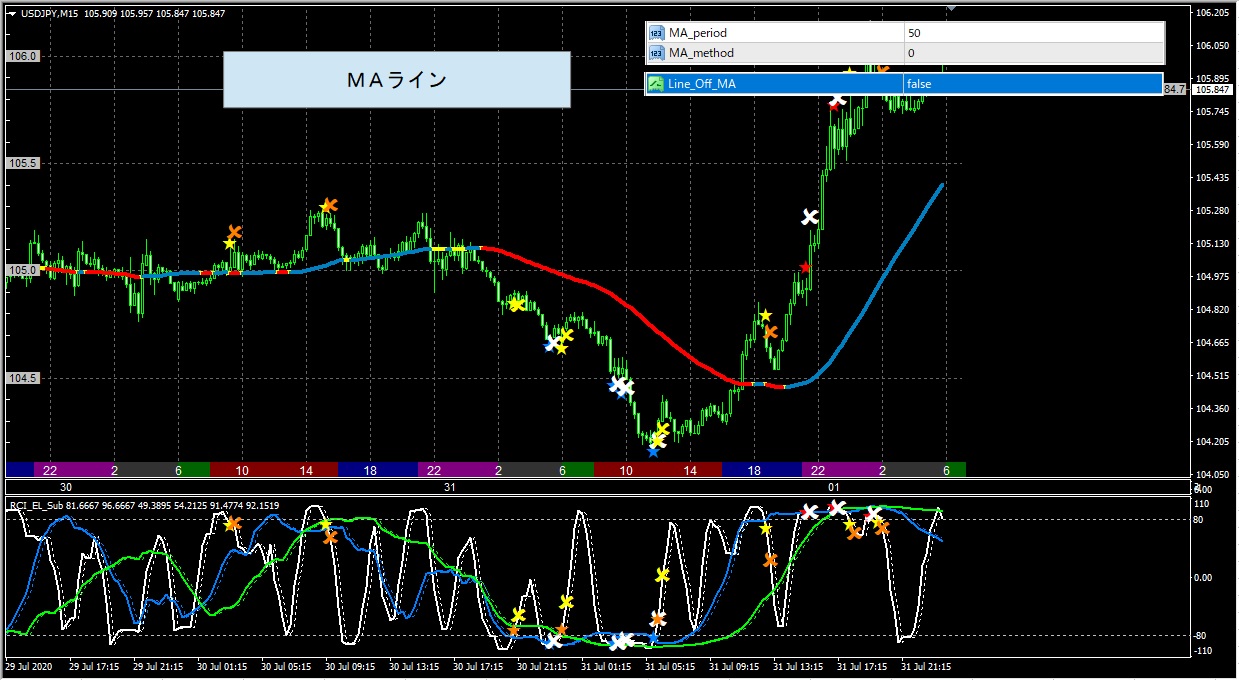The height and width of the screenshot is (680, 1239).
Task: Select the MA_method parameter name
Action: pyautogui.click(x=701, y=53)
